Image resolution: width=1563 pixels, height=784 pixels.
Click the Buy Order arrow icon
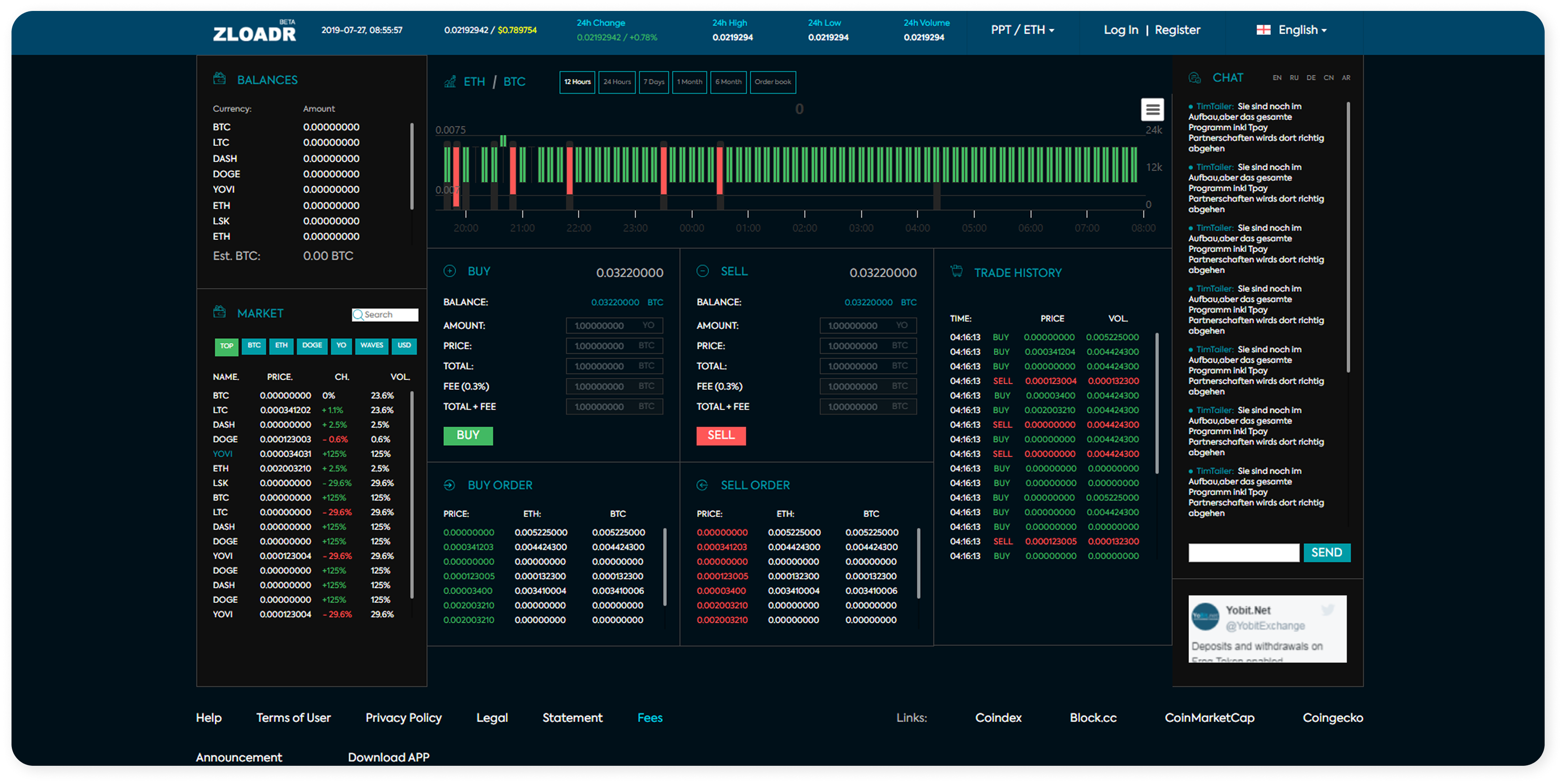click(450, 485)
